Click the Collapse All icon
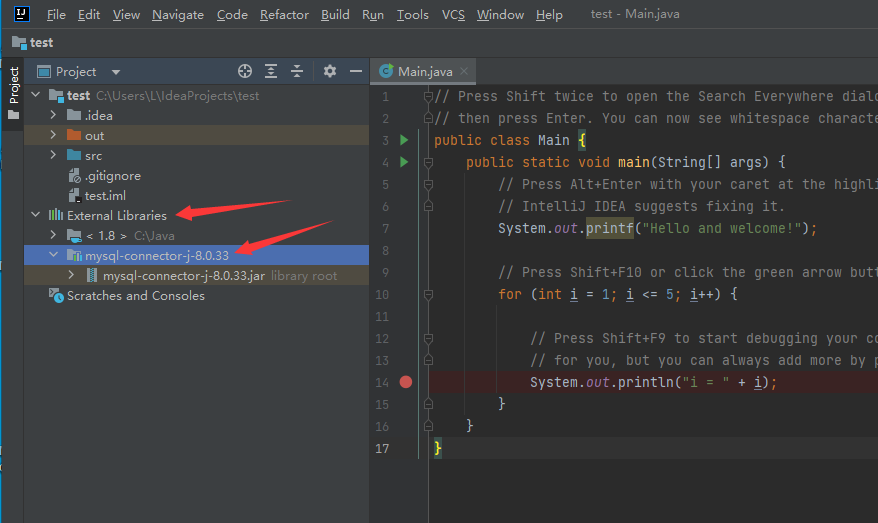This screenshot has width=878, height=523. pyautogui.click(x=297, y=71)
